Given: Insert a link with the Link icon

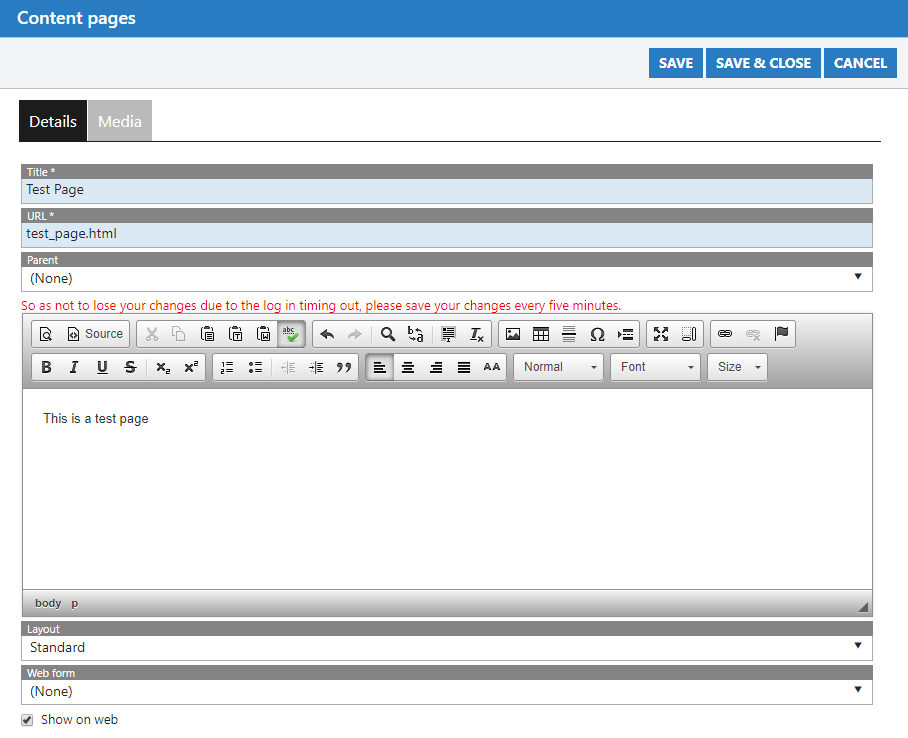Looking at the screenshot, I should [x=725, y=334].
